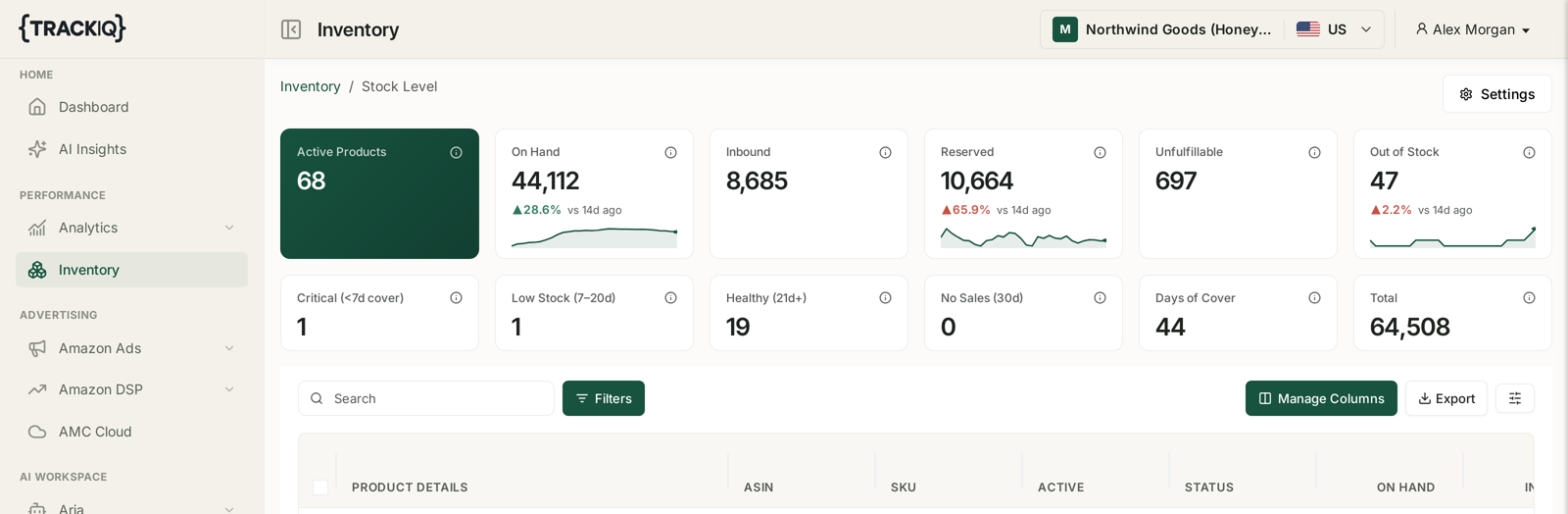Open the table display options sliders icon
This screenshot has width=1568, height=514.
coord(1514,398)
